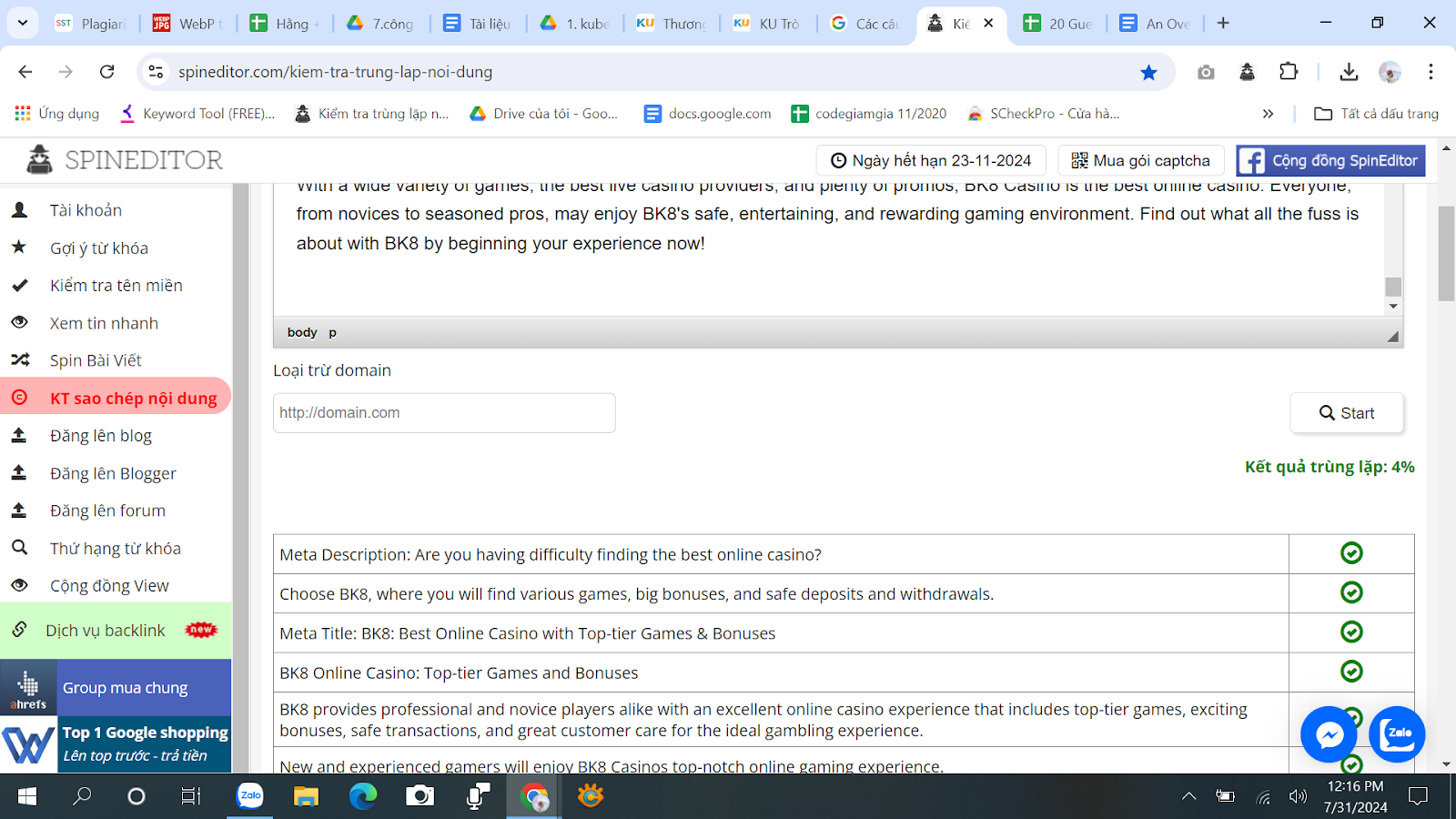
Task: Click the browser forward arrow
Action: [x=66, y=72]
